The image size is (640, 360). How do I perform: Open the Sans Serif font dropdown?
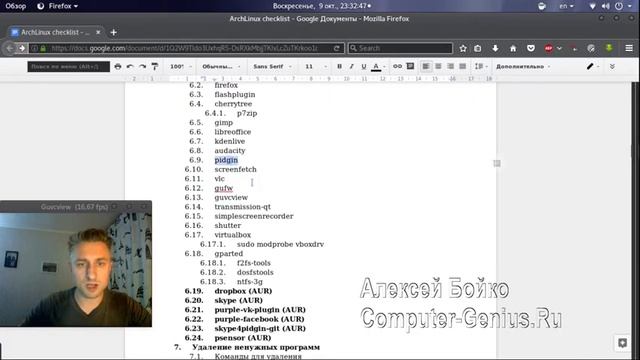pos(273,67)
